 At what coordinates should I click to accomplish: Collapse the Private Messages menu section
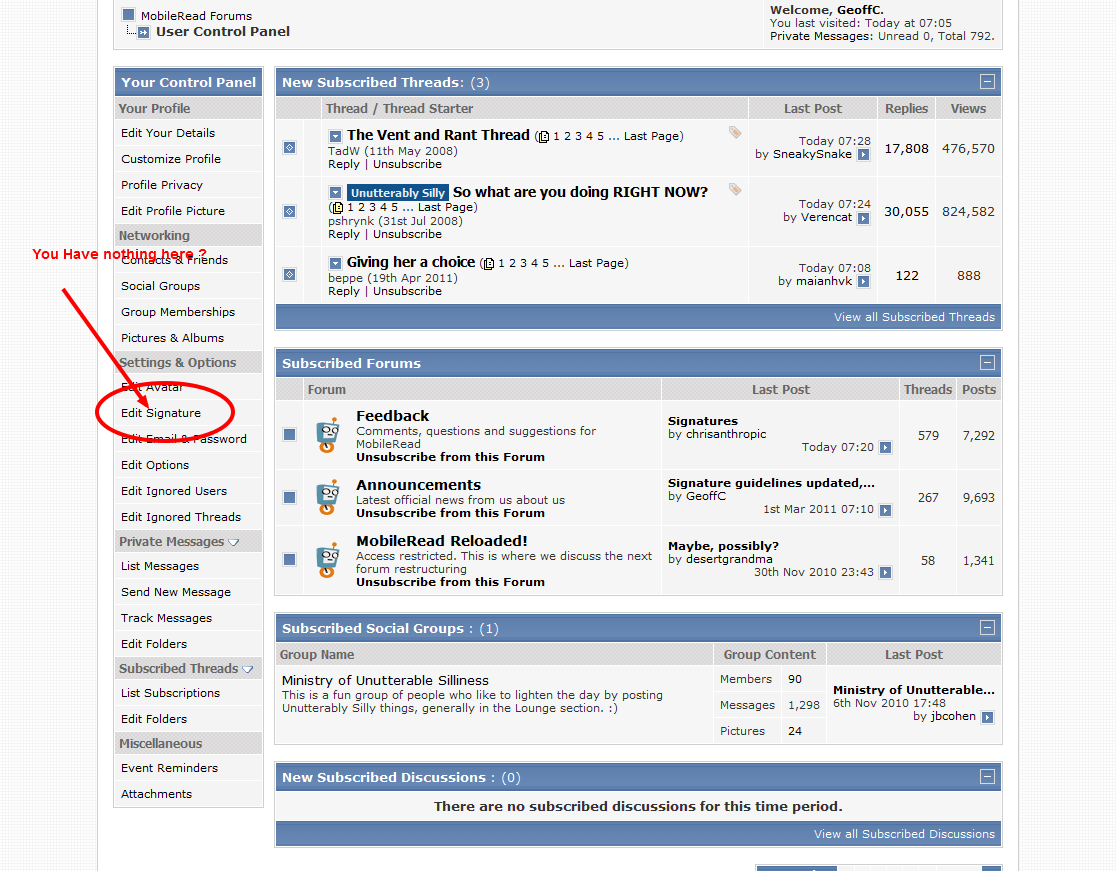pos(233,542)
